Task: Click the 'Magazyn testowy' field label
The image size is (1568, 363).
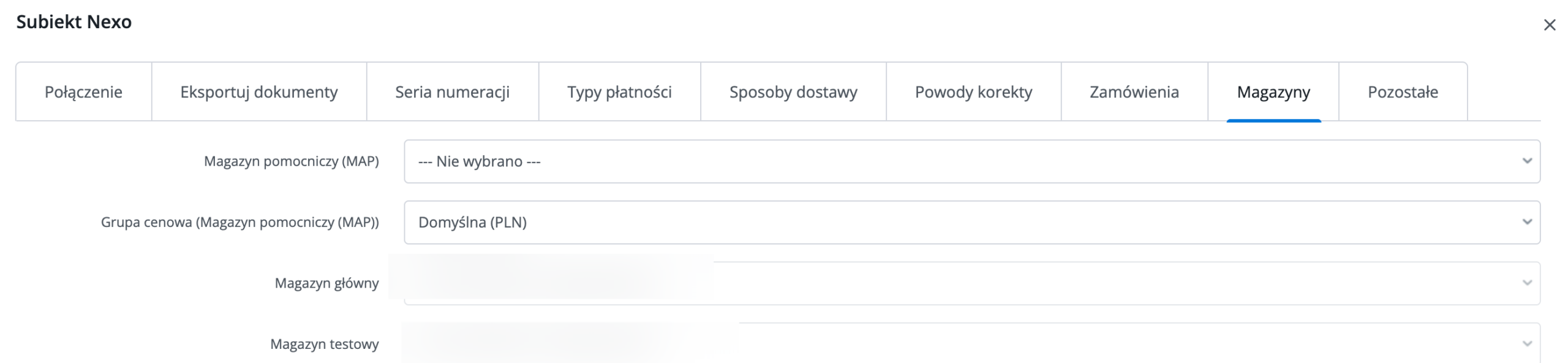Action: point(325,344)
